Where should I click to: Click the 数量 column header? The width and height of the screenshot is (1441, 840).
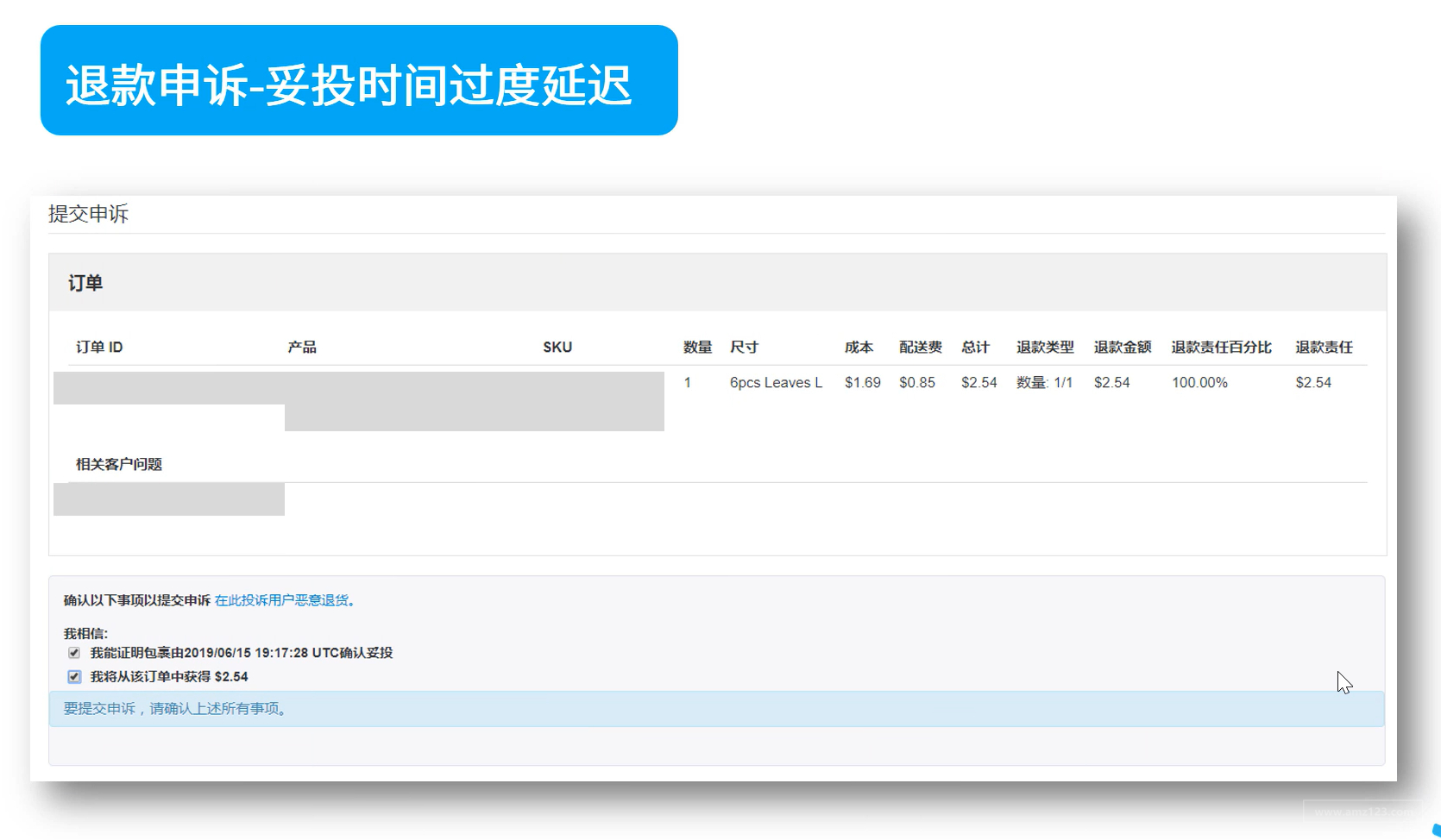[697, 347]
